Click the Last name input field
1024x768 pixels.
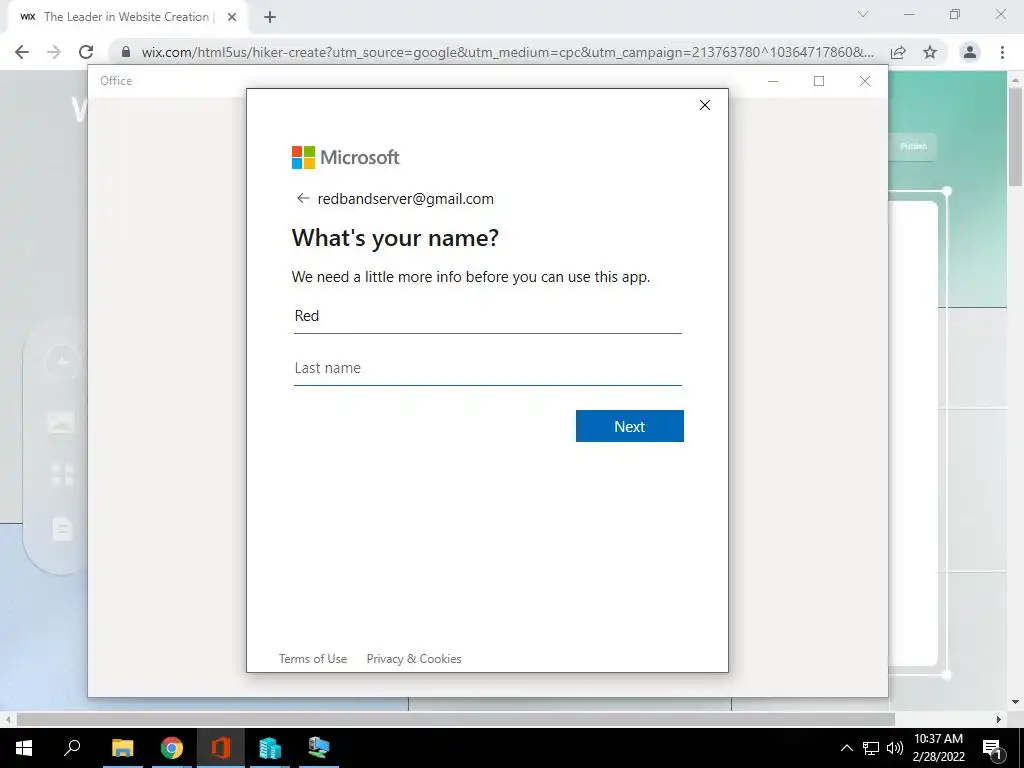click(488, 368)
